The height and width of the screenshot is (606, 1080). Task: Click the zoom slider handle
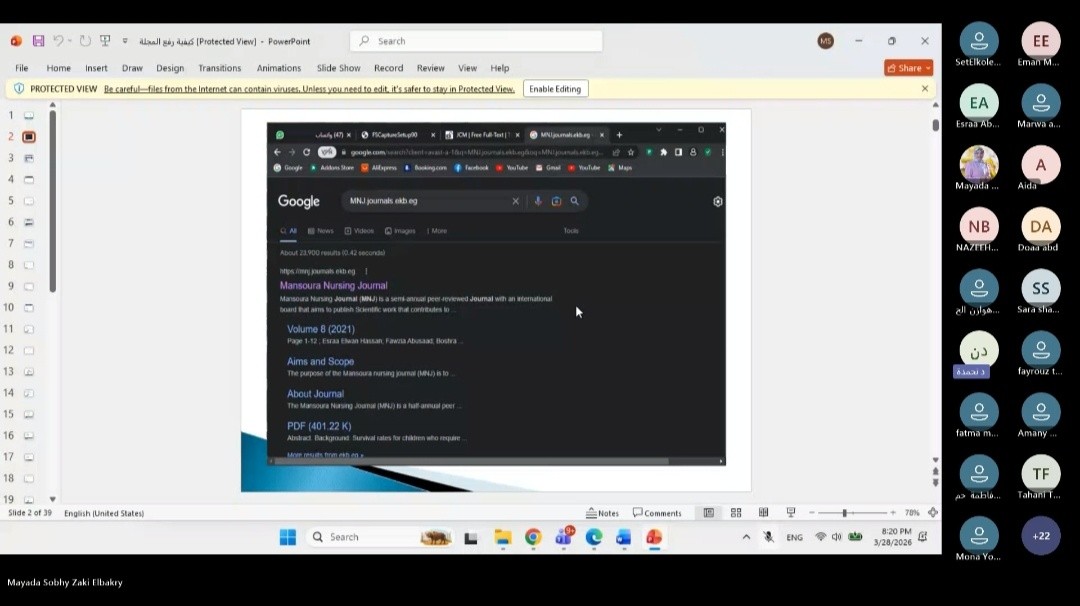point(845,513)
